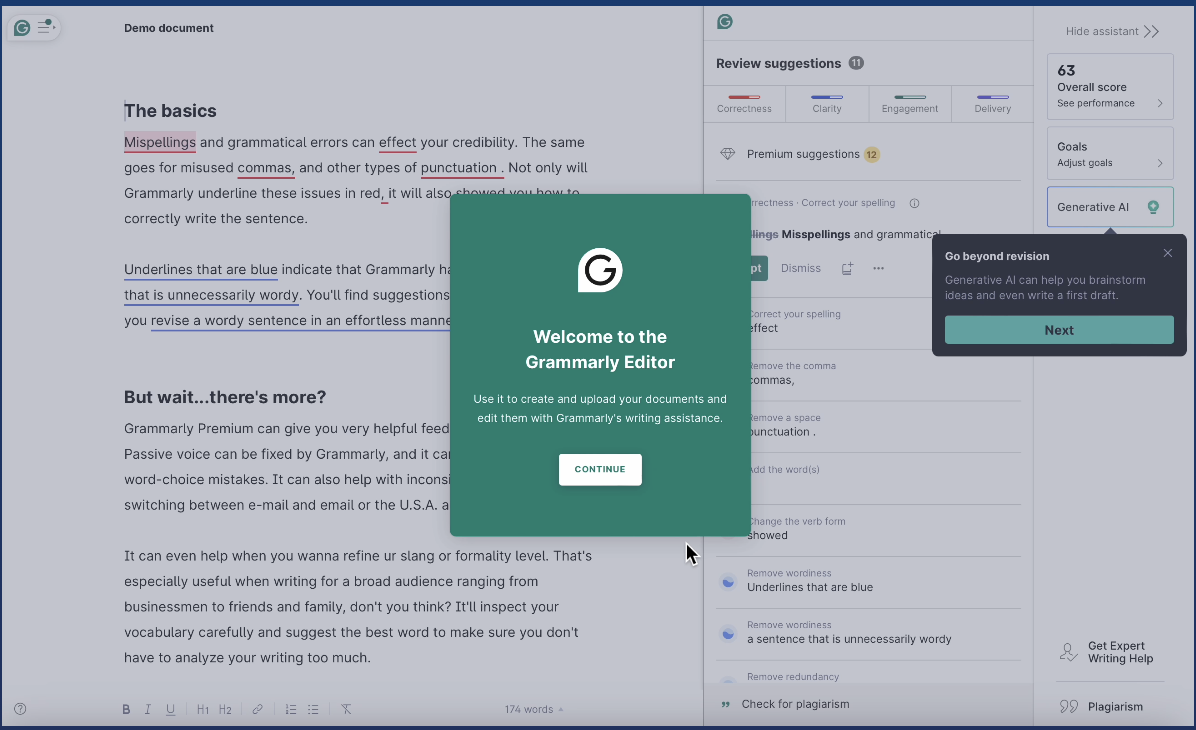1196x730 pixels.
Task: Toggle underline formatting
Action: (x=170, y=709)
